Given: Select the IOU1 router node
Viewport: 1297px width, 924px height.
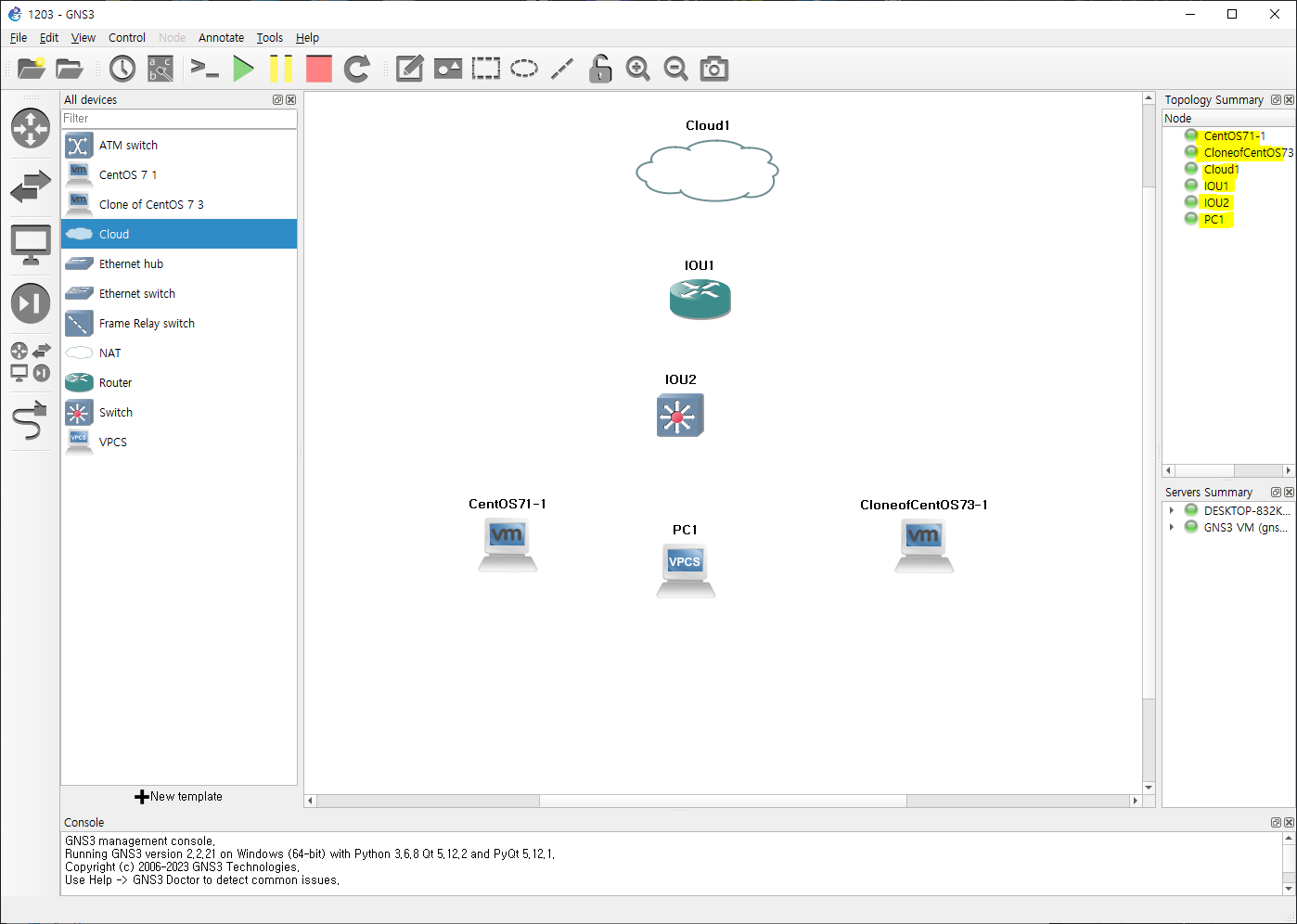Looking at the screenshot, I should 700,300.
